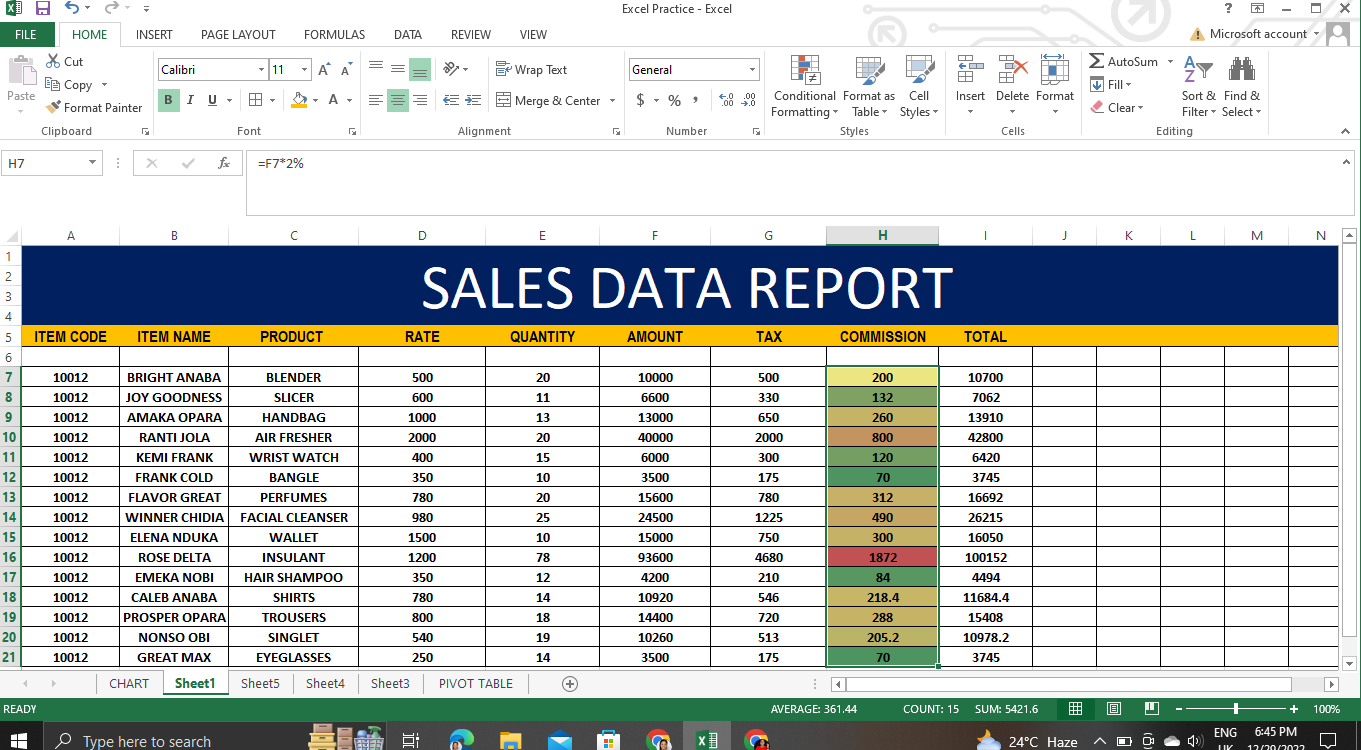Click the zoom slider in status bar
Screen dimensions: 1361x750
1236,709
